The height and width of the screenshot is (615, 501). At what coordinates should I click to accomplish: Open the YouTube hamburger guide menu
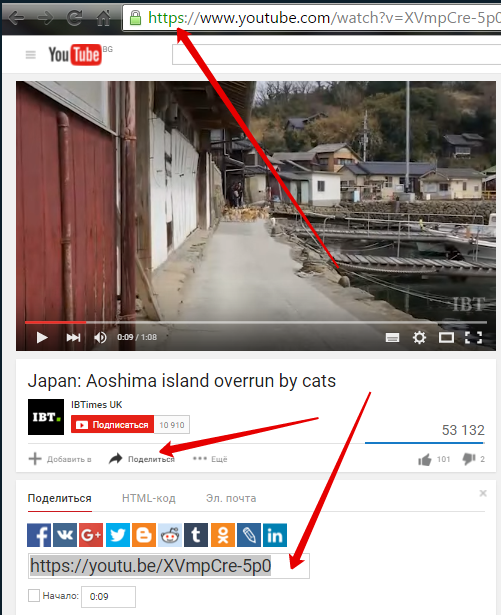pyautogui.click(x=31, y=55)
